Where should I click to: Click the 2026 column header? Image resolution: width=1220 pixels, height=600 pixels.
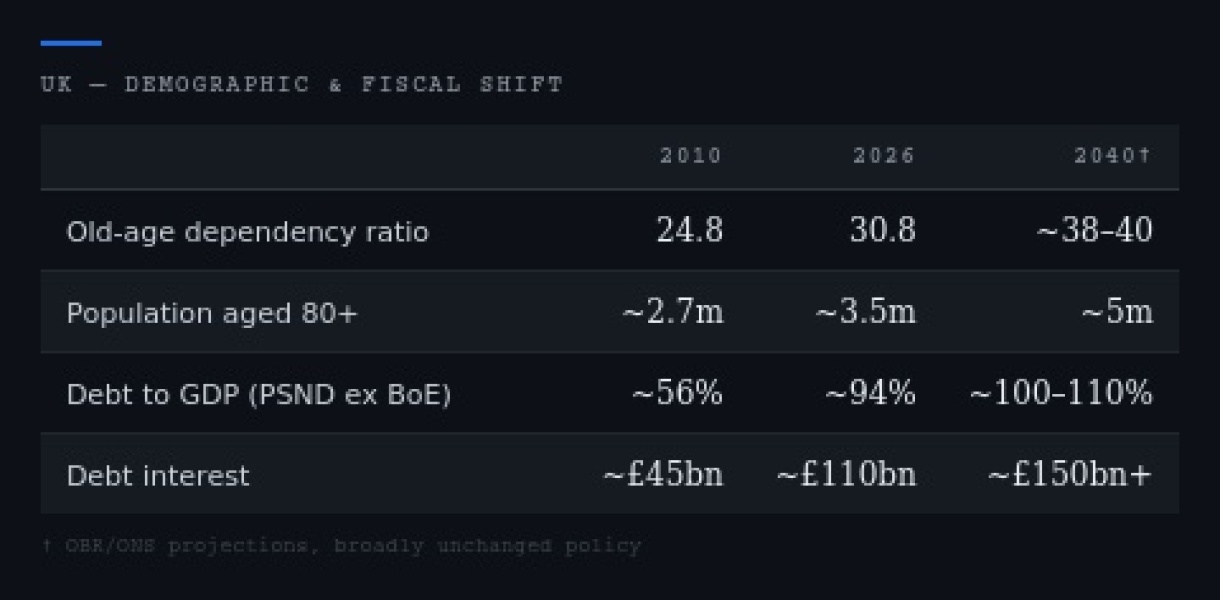point(884,156)
